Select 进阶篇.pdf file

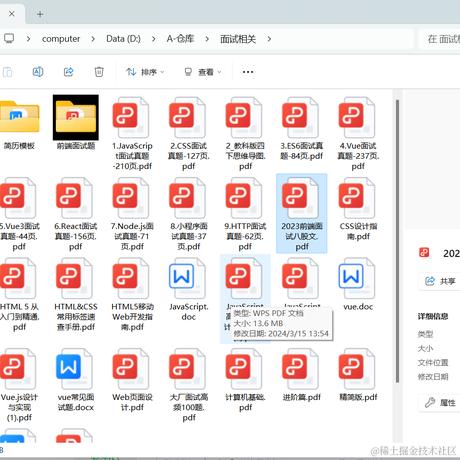click(x=302, y=375)
